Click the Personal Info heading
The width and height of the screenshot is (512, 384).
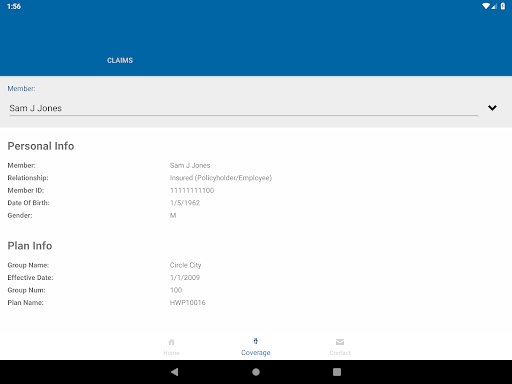(x=41, y=146)
